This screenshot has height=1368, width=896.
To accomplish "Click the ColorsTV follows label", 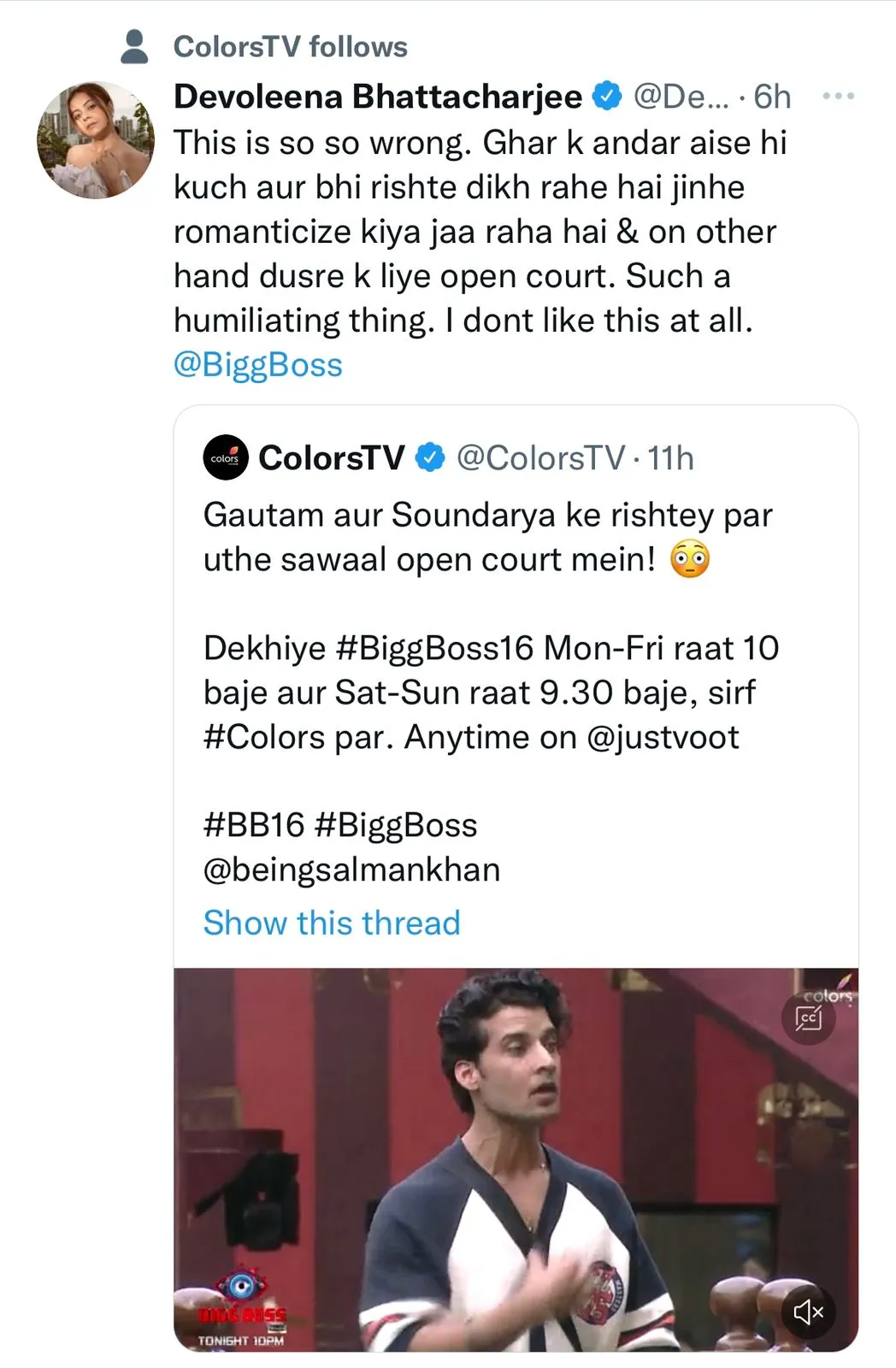I will (x=291, y=47).
